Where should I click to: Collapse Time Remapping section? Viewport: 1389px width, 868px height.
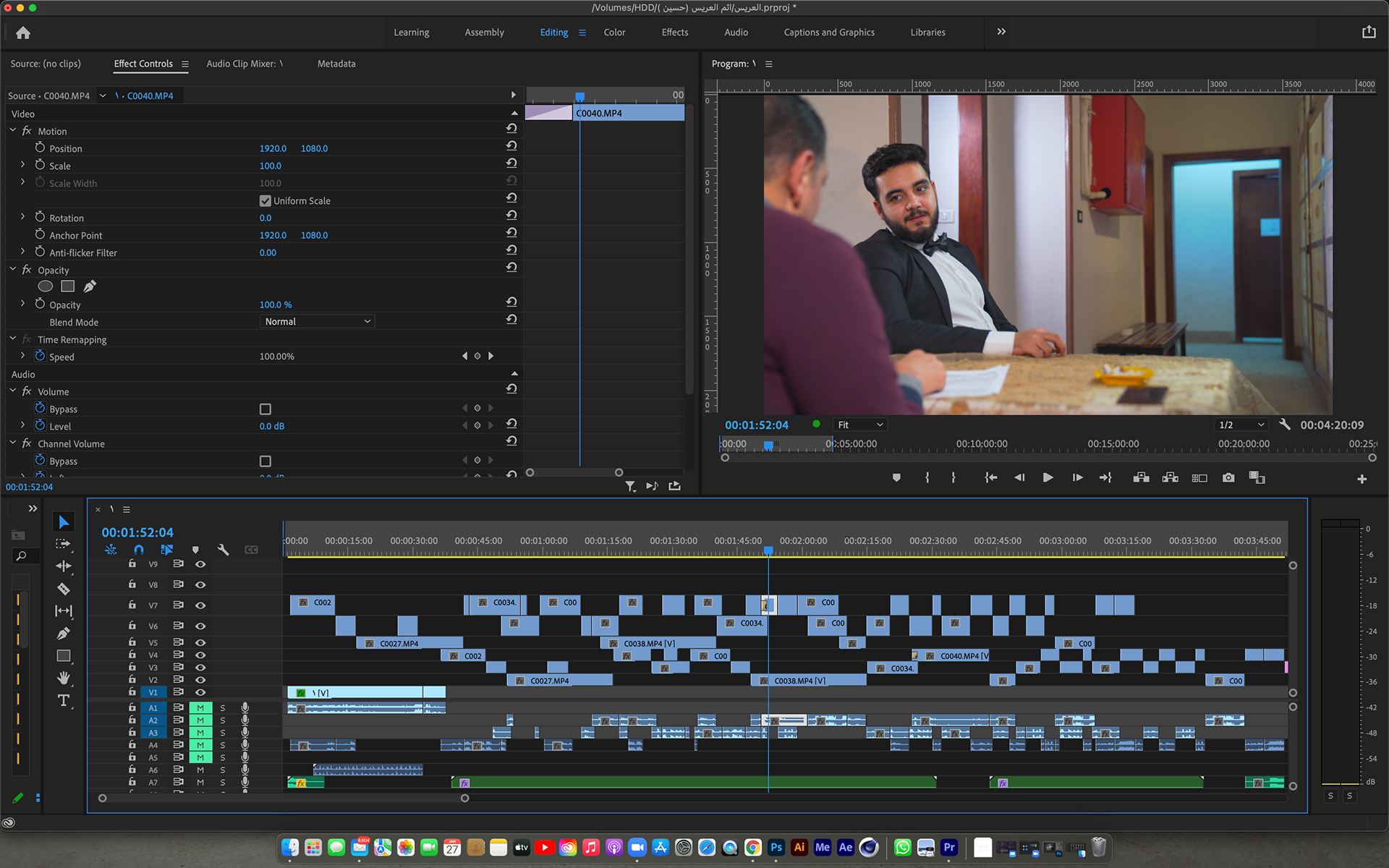click(12, 339)
